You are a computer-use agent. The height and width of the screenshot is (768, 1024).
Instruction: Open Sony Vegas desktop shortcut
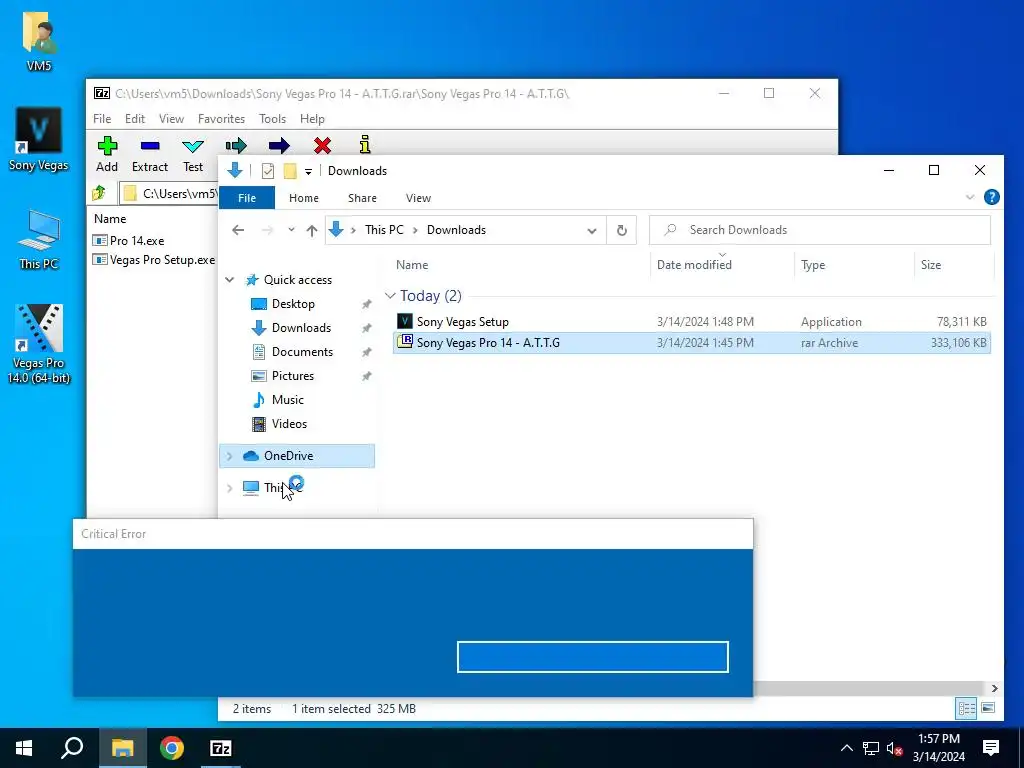coord(39,139)
